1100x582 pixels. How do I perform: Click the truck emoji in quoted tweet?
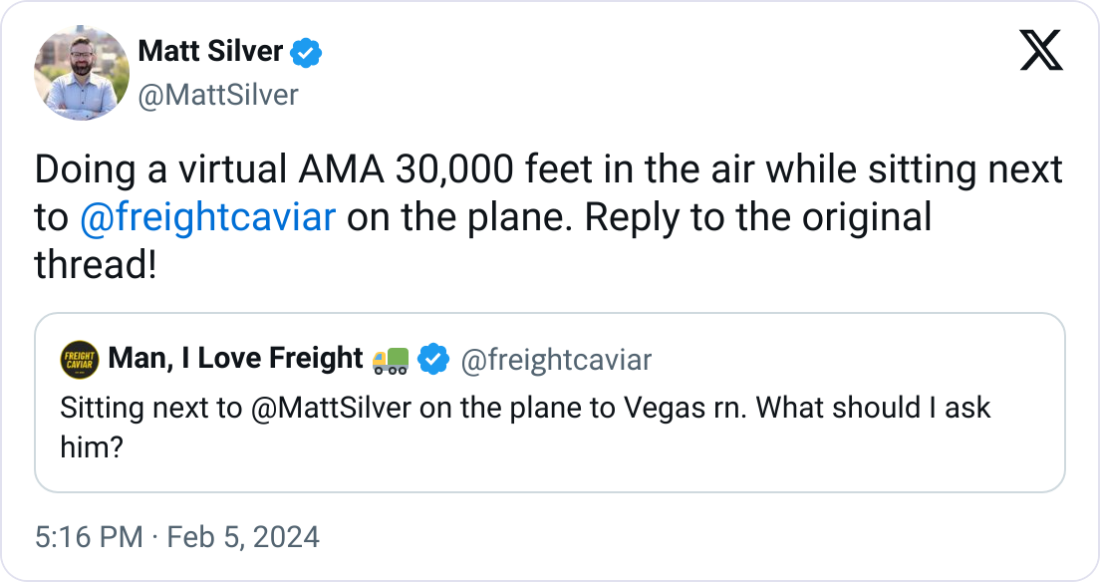click(390, 359)
